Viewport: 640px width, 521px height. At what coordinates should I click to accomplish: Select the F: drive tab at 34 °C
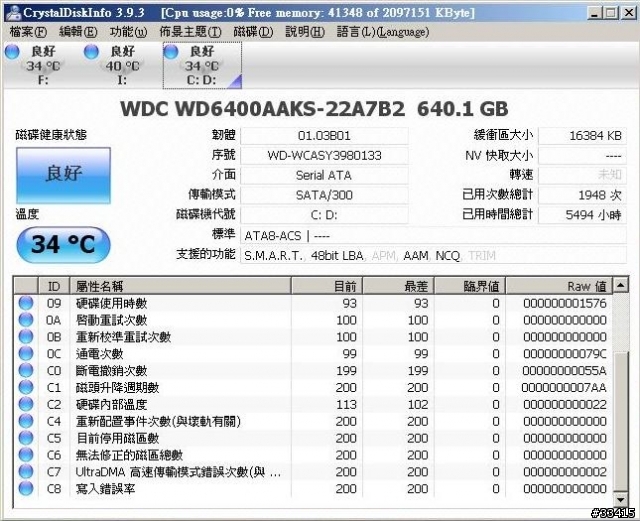[x=43, y=65]
